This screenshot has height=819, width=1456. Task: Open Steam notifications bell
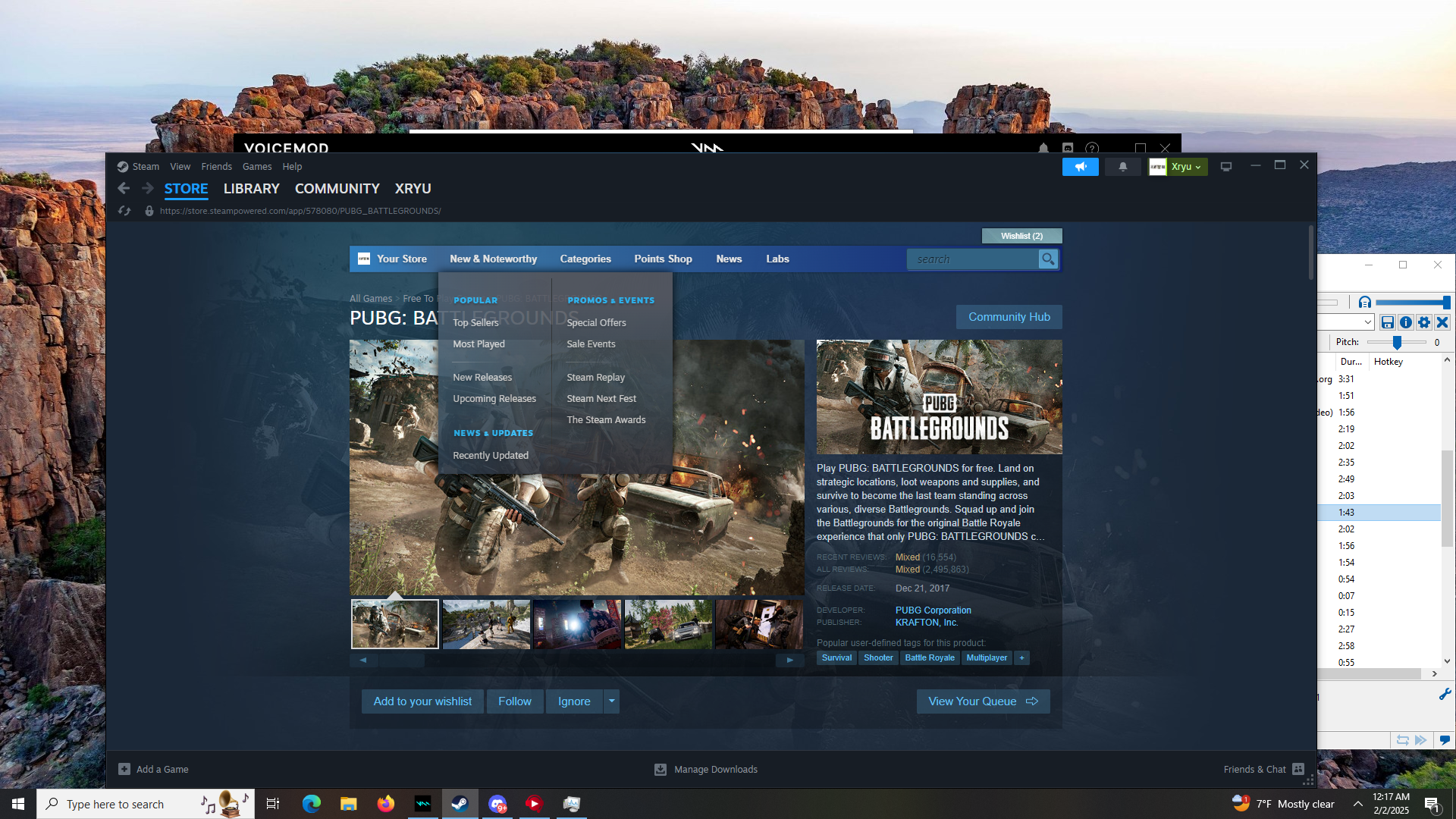pyautogui.click(x=1122, y=167)
